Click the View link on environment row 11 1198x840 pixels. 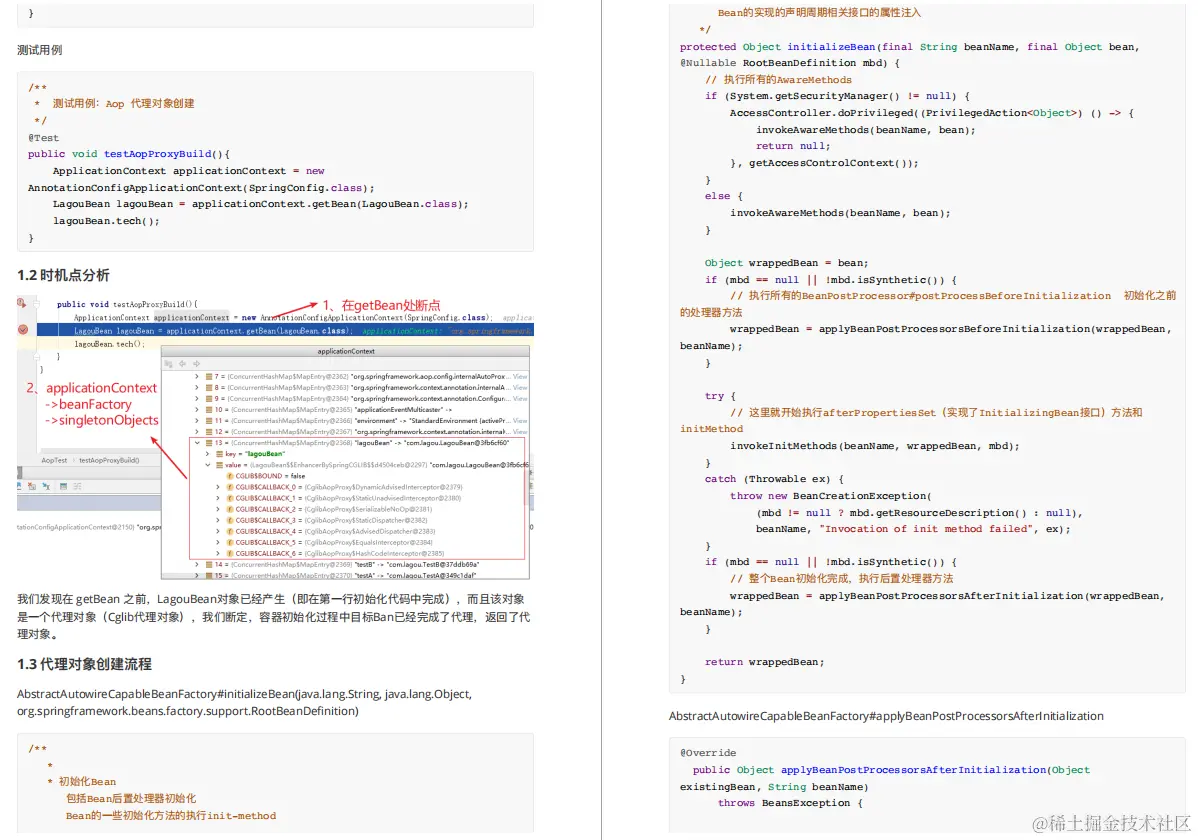tap(520, 420)
